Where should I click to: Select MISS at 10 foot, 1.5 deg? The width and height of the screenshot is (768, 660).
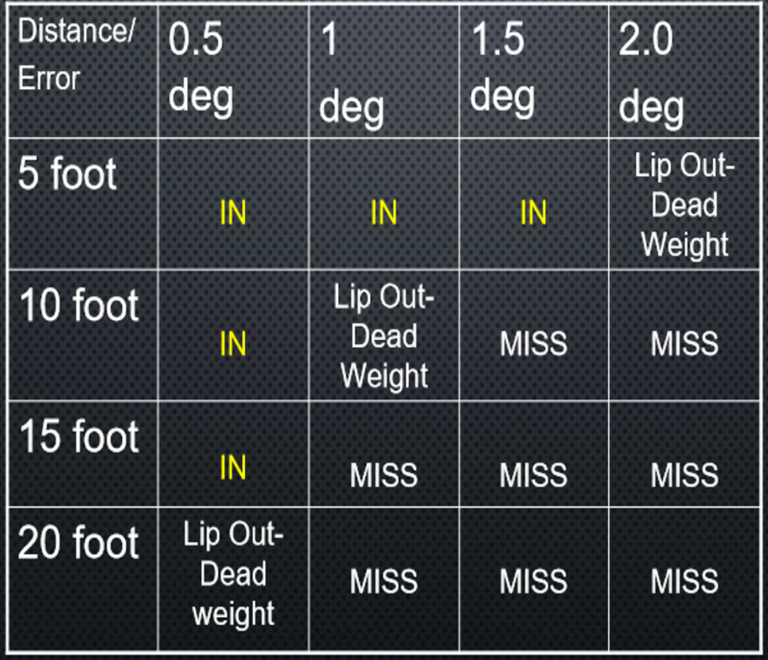pyautogui.click(x=533, y=343)
